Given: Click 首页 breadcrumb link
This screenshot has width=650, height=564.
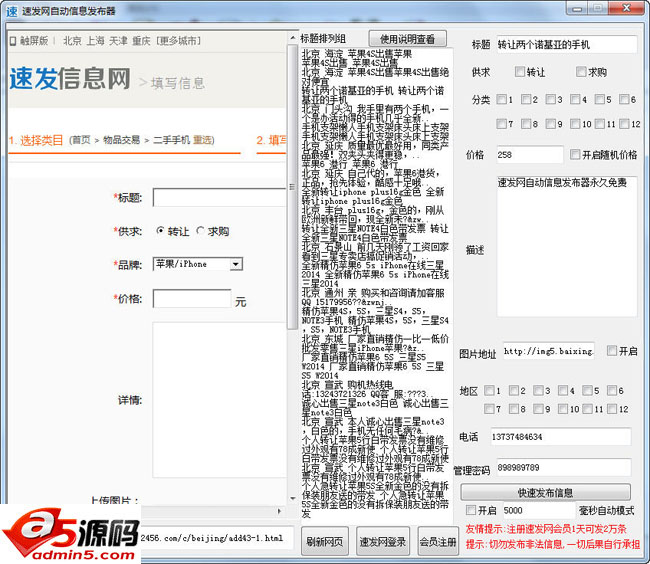Looking at the screenshot, I should (x=81, y=140).
